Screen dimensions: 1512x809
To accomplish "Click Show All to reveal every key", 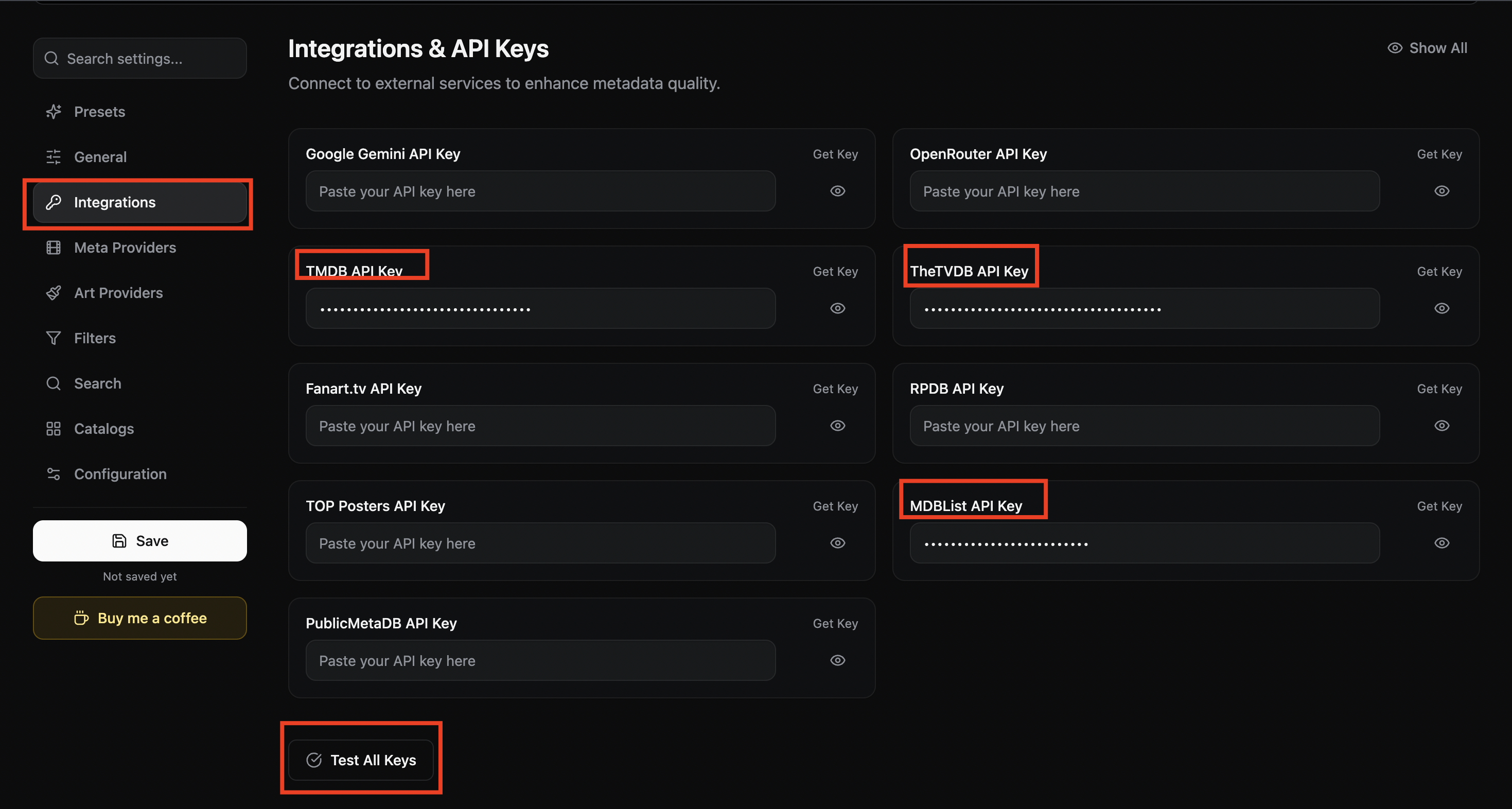I will point(1427,48).
